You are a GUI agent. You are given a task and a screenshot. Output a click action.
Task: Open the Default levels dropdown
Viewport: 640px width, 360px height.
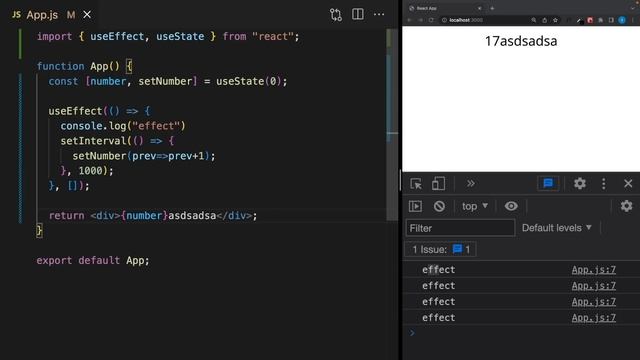point(557,228)
